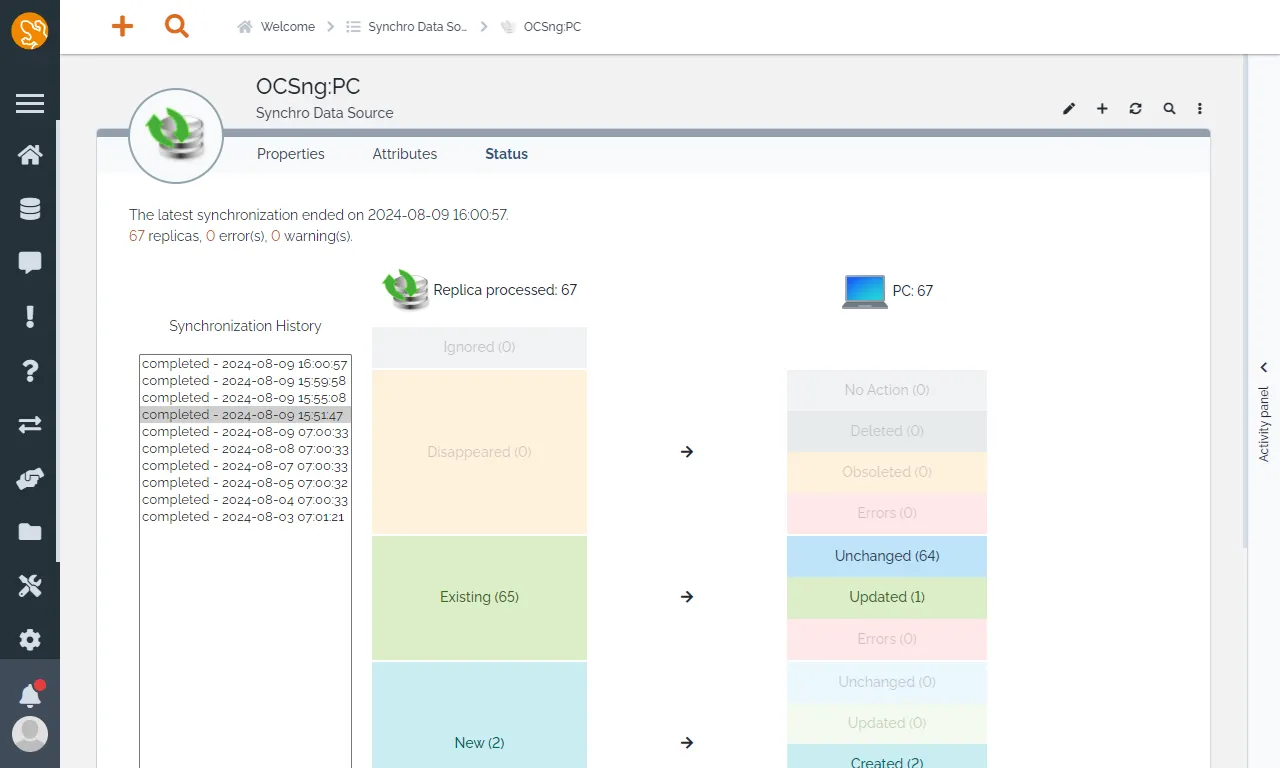Select history entry 2024-08-09 15:59:58
Screen dimensions: 1280x768
(245, 381)
